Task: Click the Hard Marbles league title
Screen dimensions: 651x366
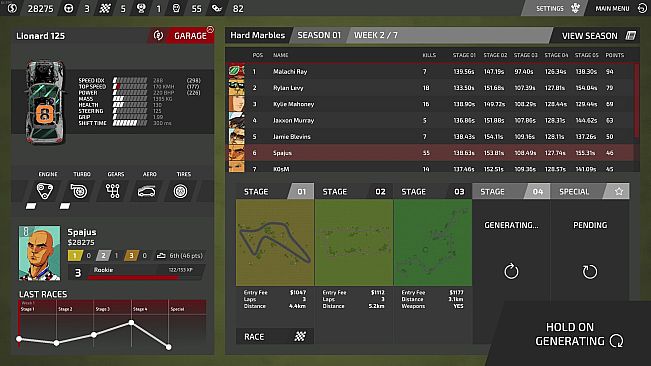Action: tap(258, 35)
